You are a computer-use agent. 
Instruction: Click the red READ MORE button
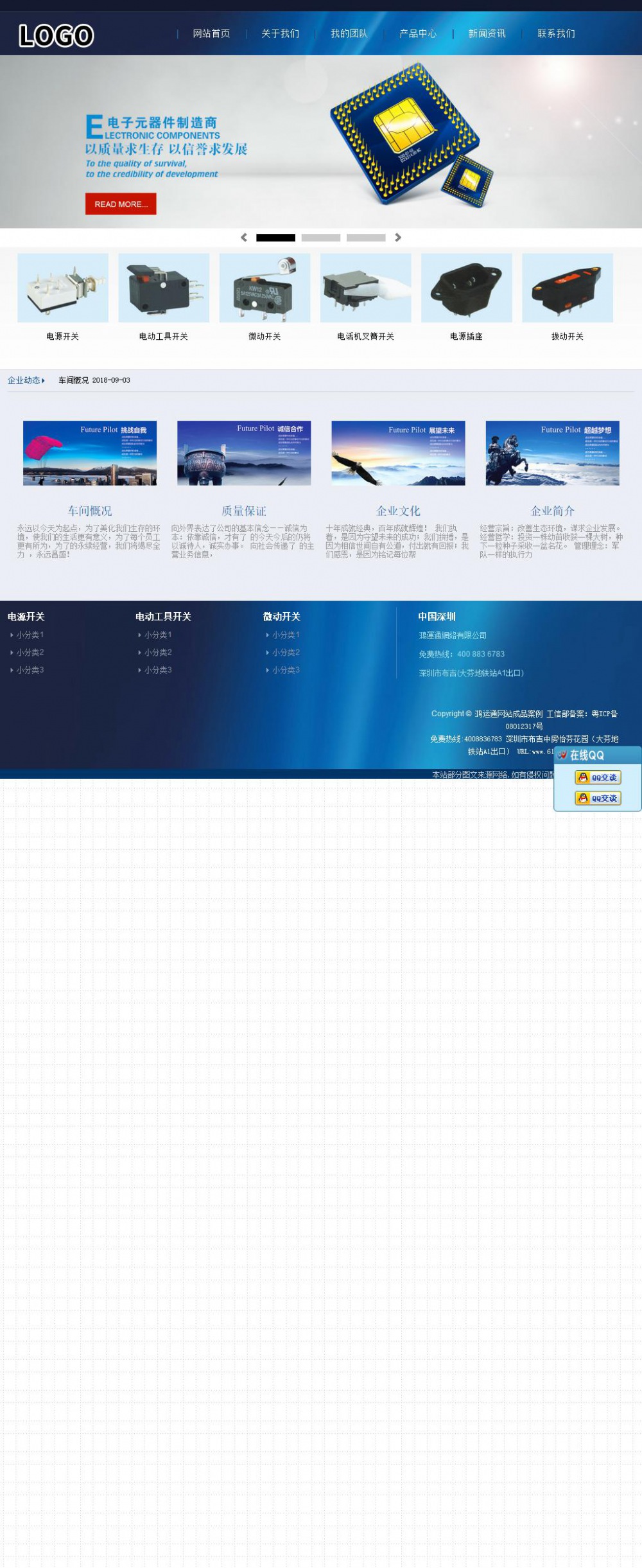[121, 204]
